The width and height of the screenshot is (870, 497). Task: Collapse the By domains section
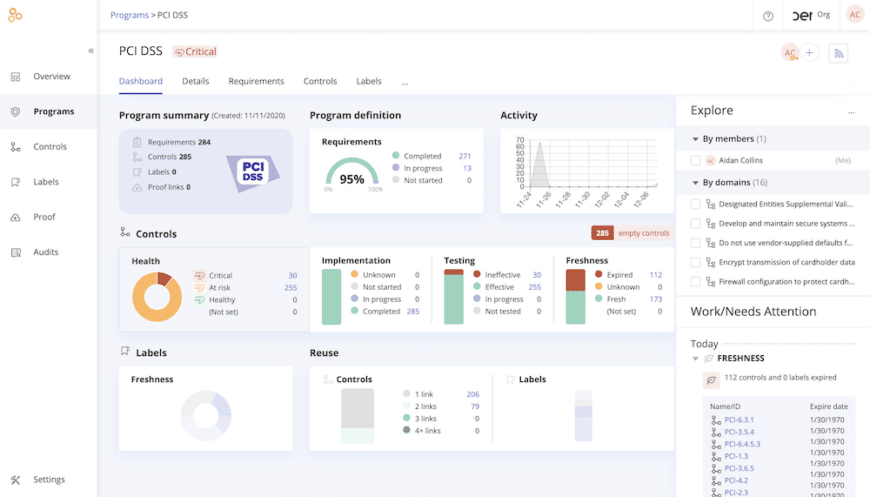695,183
